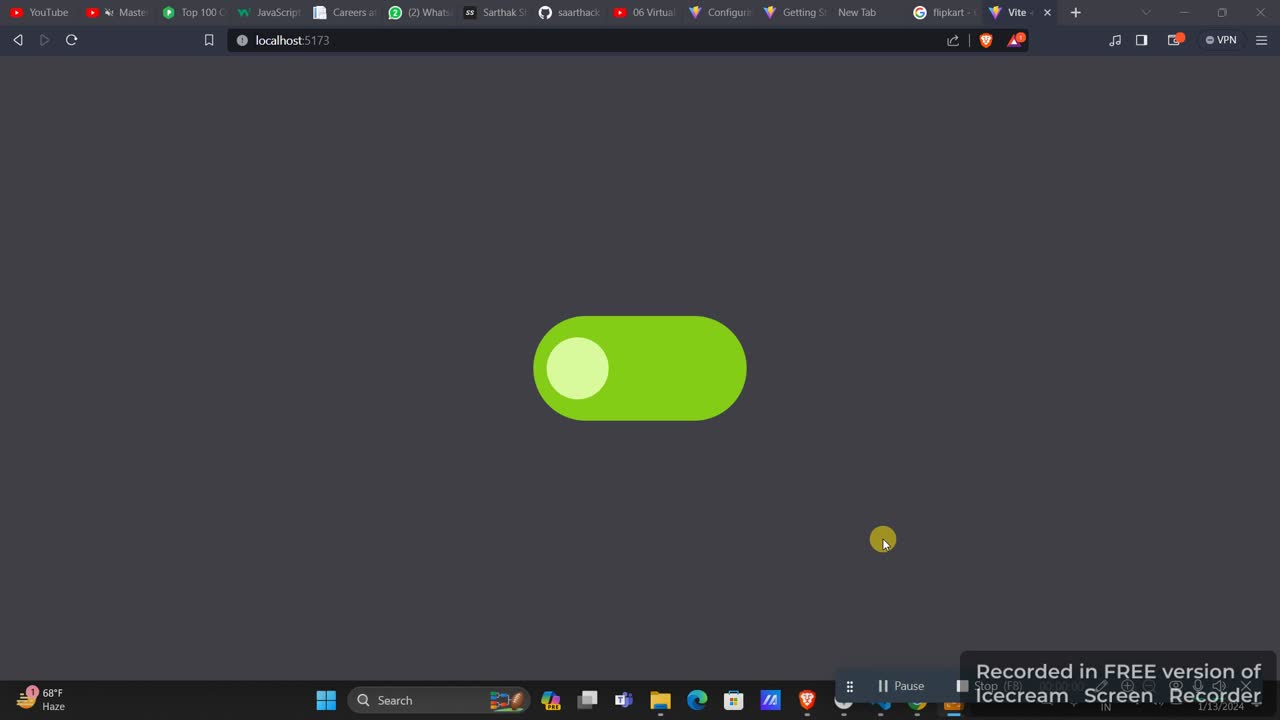Open the weather widget showing 68°F Haze
Image resolution: width=1280 pixels, height=720 pixels.
point(42,699)
